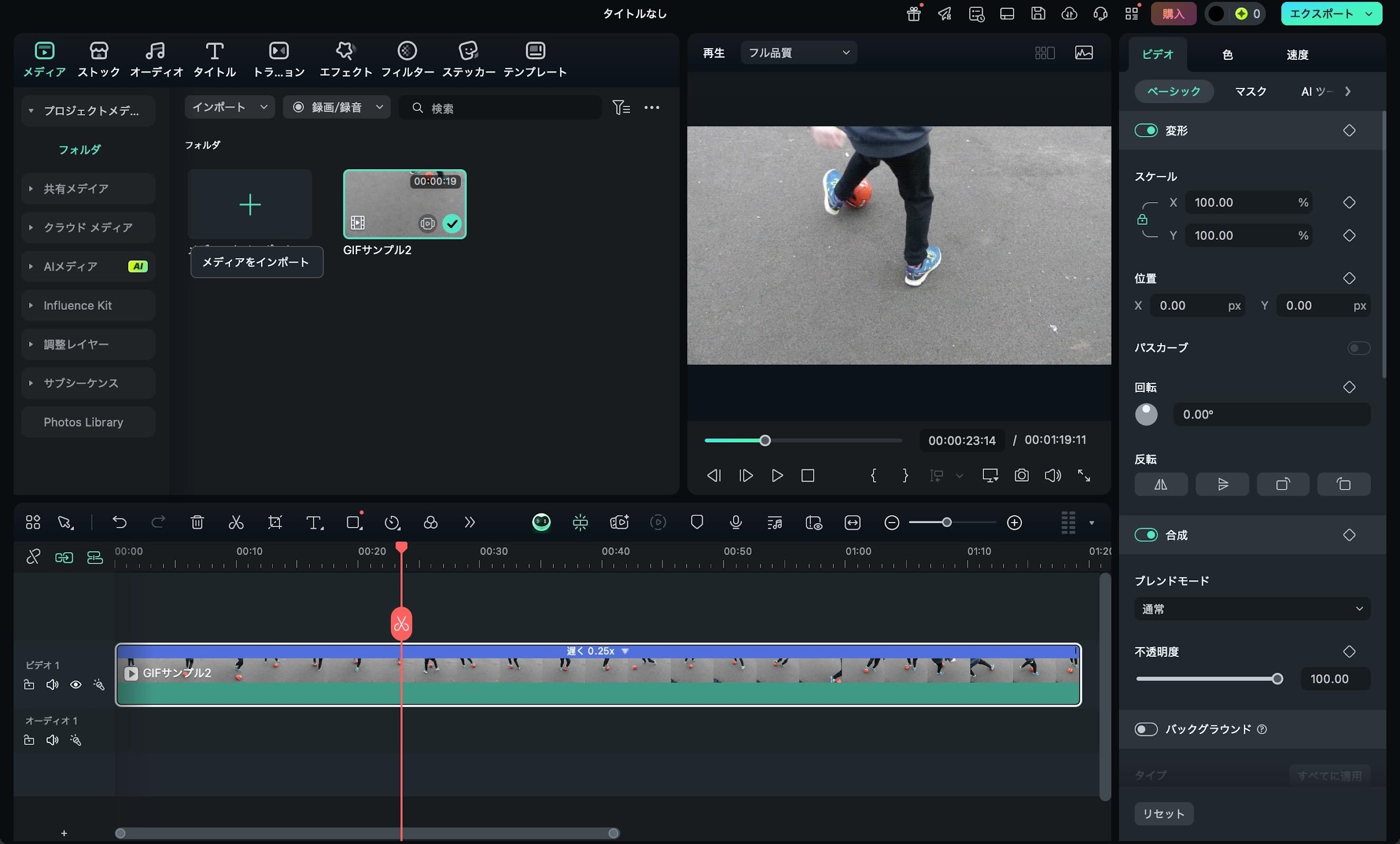Click the scissors split icon in toolbar
This screenshot has width=1400, height=844.
click(236, 522)
